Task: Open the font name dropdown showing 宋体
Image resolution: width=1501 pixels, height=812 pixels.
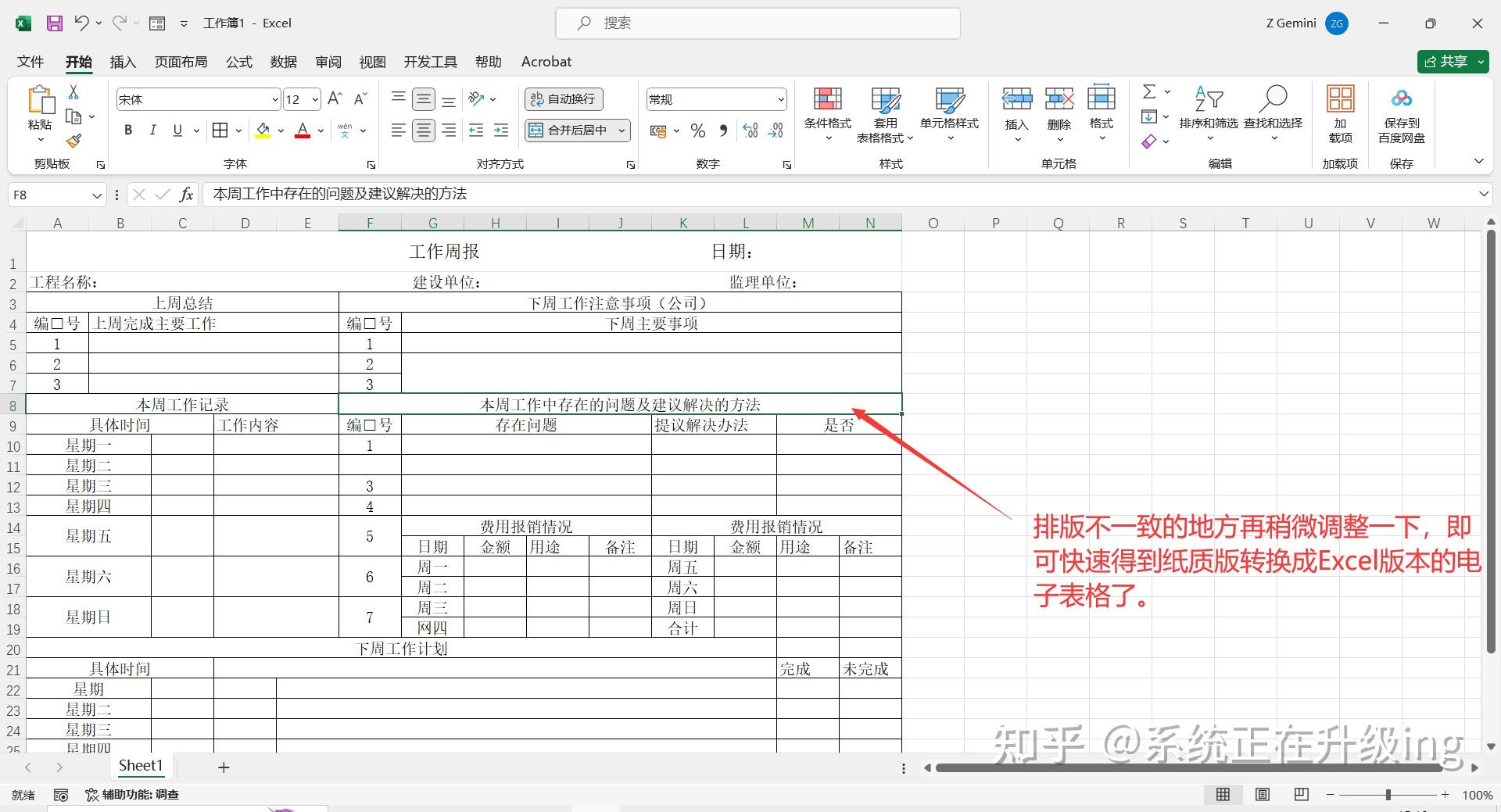Action: click(x=275, y=99)
